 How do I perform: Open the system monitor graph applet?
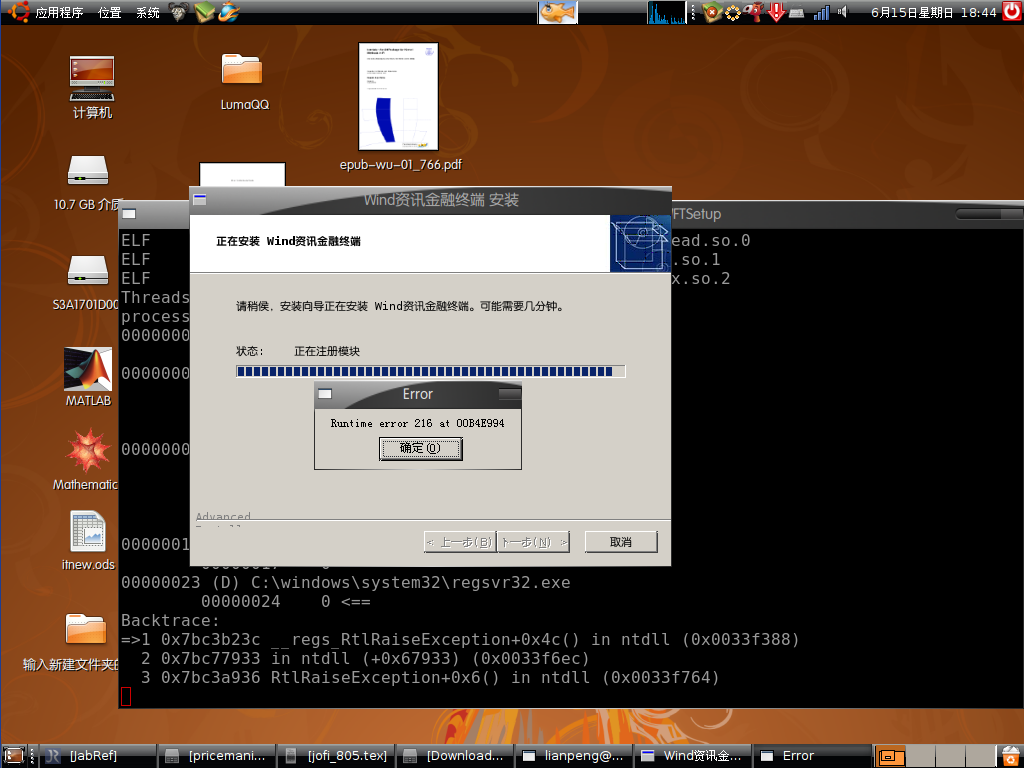coord(666,12)
